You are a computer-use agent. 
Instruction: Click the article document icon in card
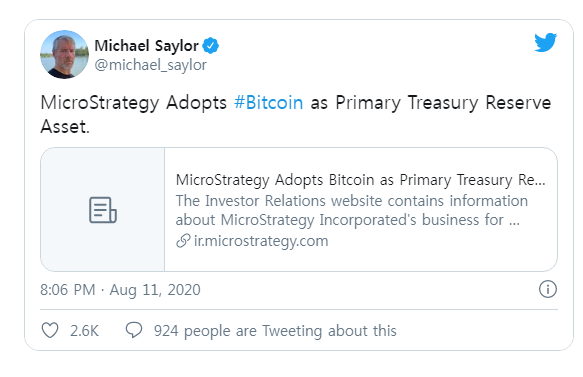103,210
